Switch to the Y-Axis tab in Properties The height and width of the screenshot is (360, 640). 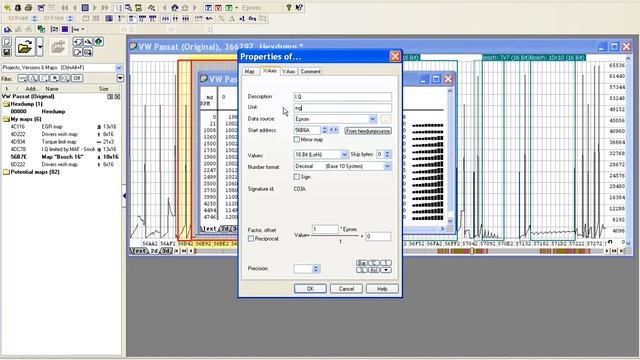point(288,71)
